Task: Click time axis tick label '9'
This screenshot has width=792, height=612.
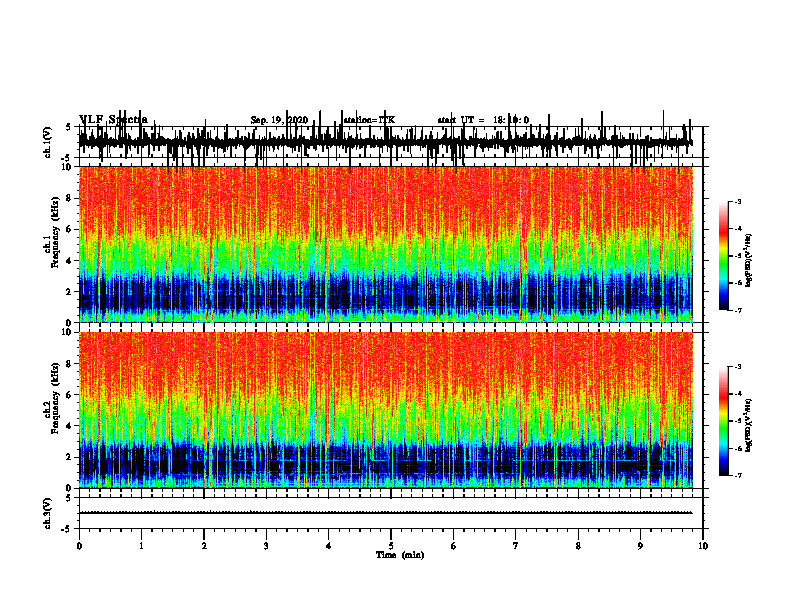Action: (640, 546)
